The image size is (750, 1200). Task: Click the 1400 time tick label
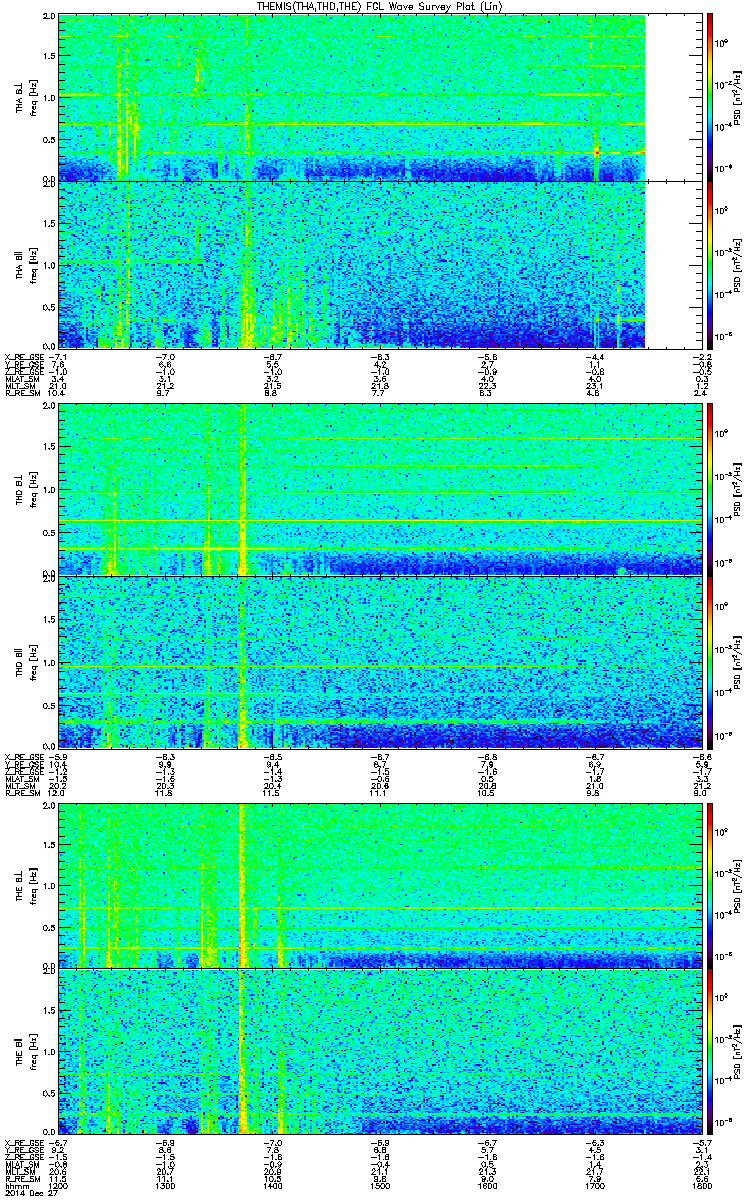point(272,1185)
